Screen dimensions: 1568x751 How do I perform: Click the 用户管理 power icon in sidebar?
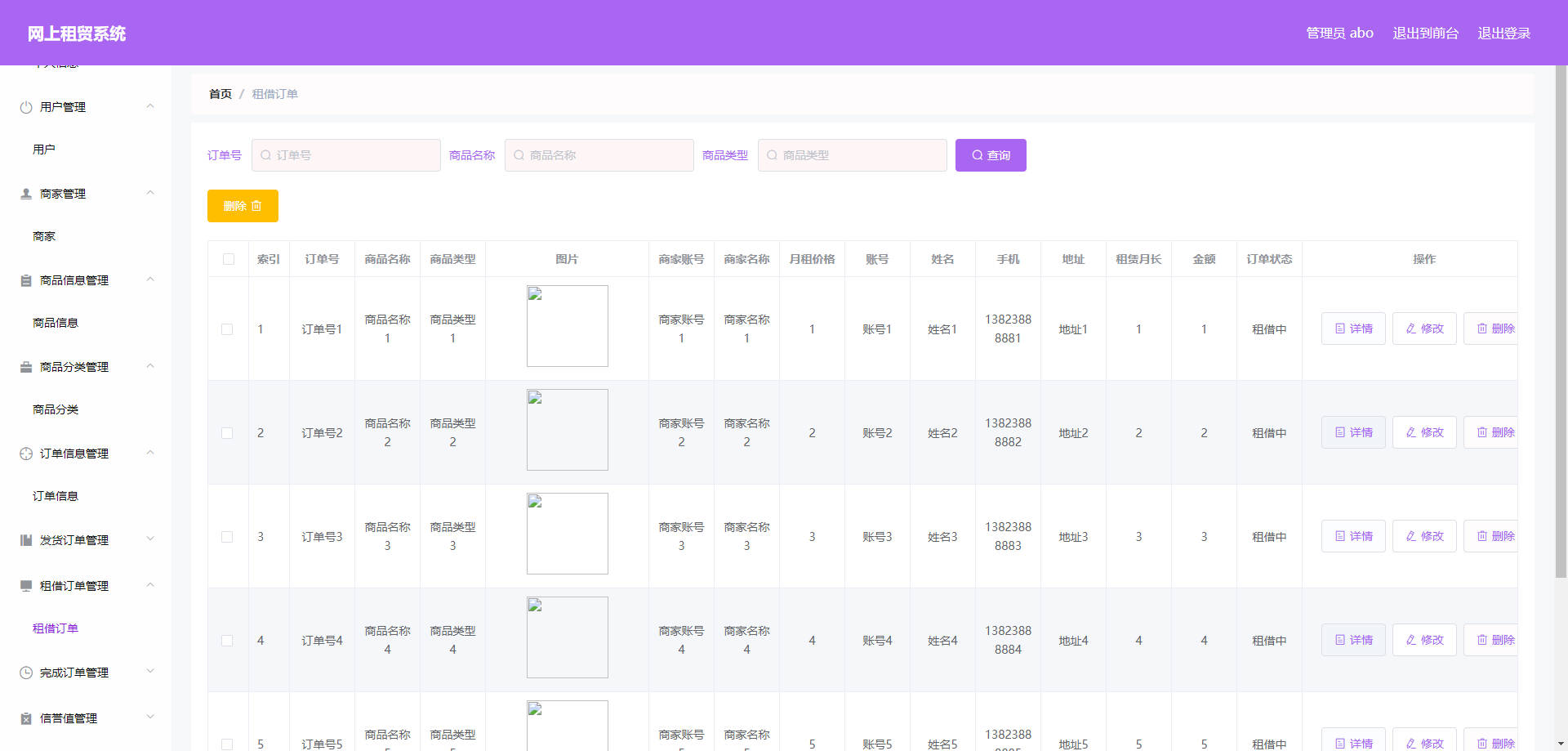pyautogui.click(x=26, y=107)
